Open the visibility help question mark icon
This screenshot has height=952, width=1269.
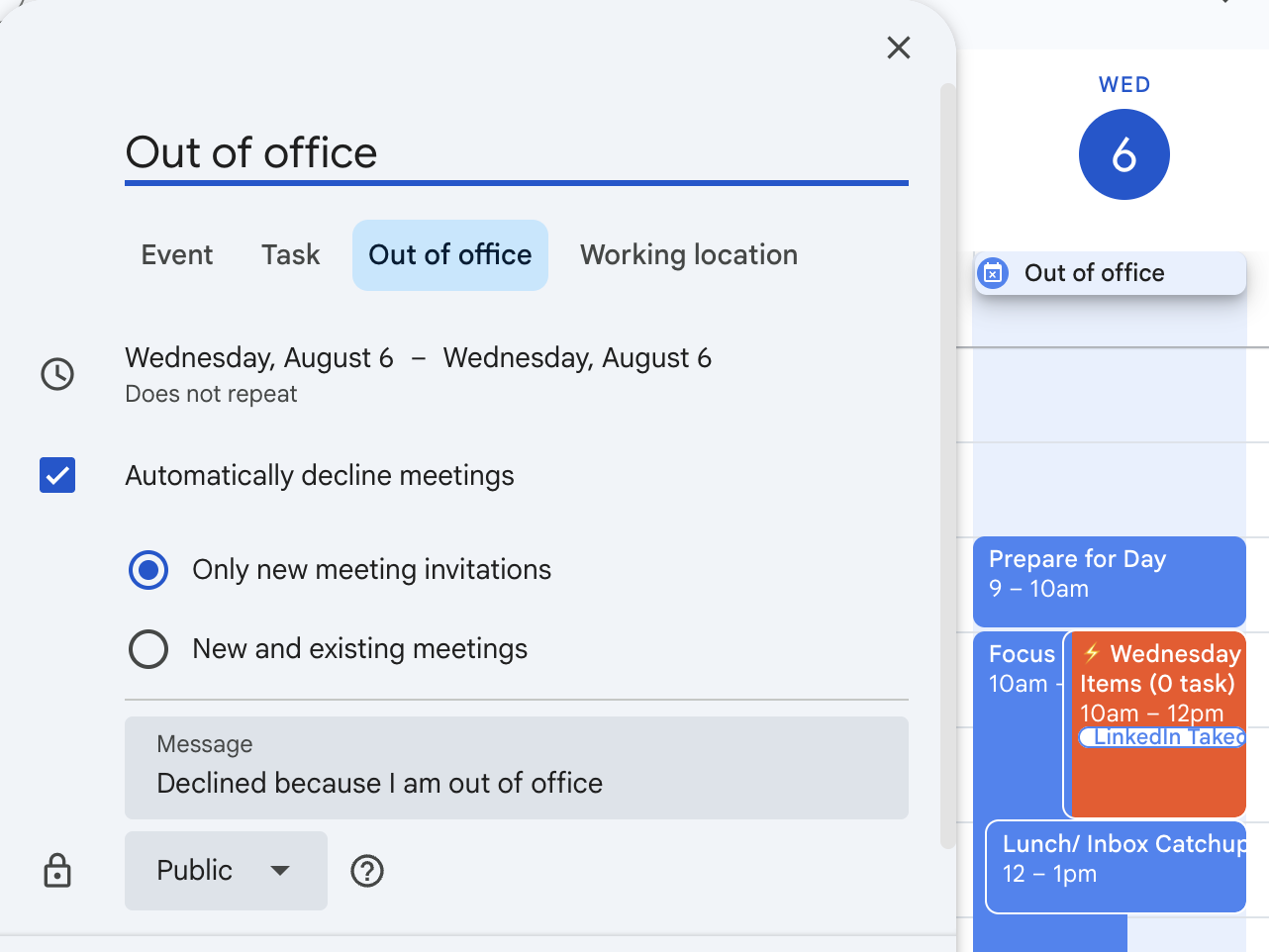(x=367, y=871)
